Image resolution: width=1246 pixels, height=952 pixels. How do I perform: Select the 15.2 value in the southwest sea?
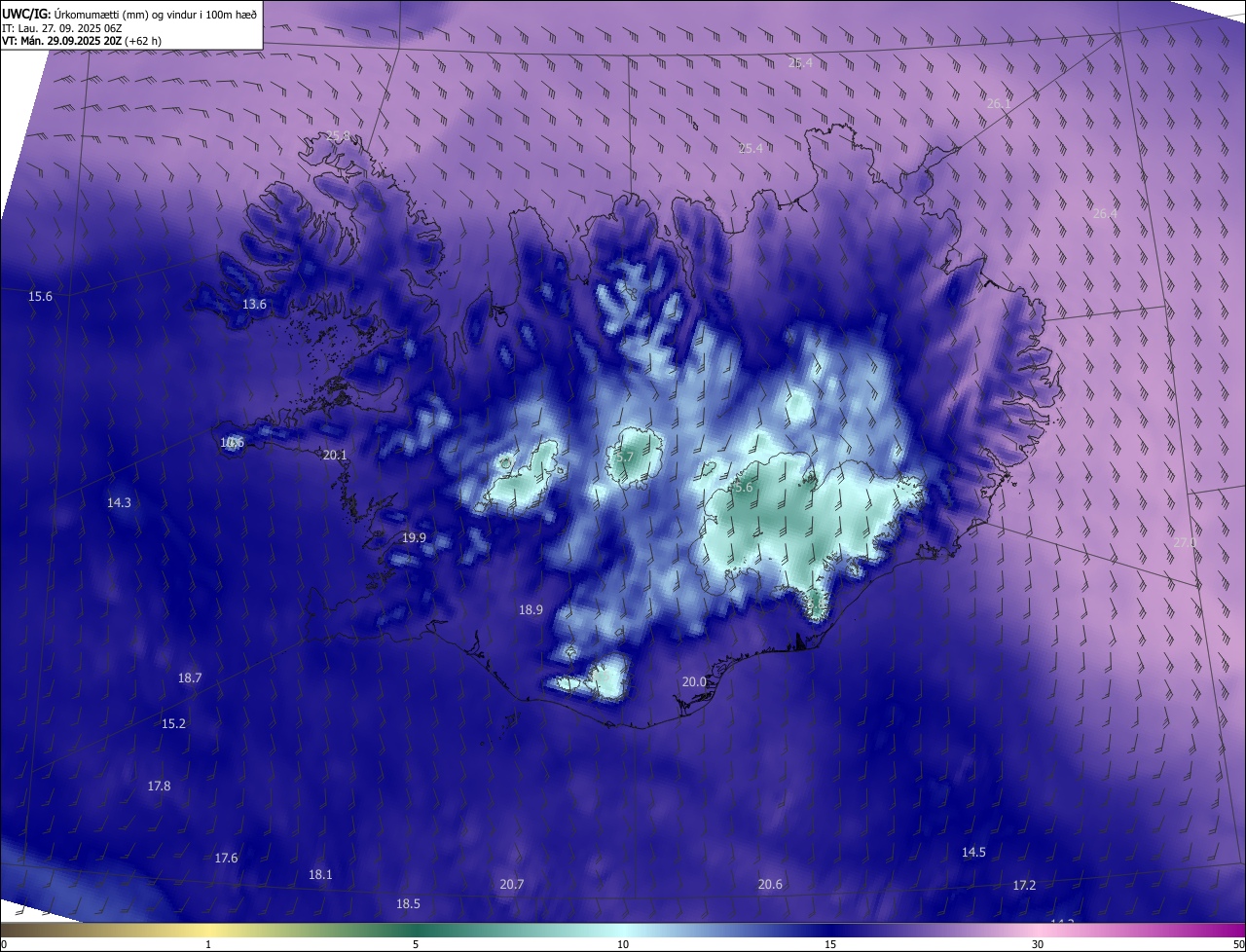click(173, 723)
